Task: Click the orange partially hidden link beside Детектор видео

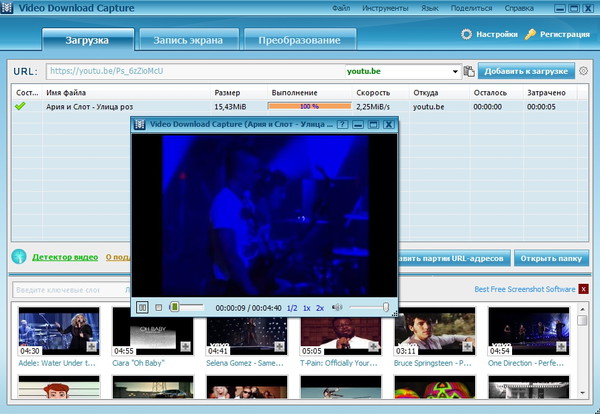Action: click(x=118, y=257)
